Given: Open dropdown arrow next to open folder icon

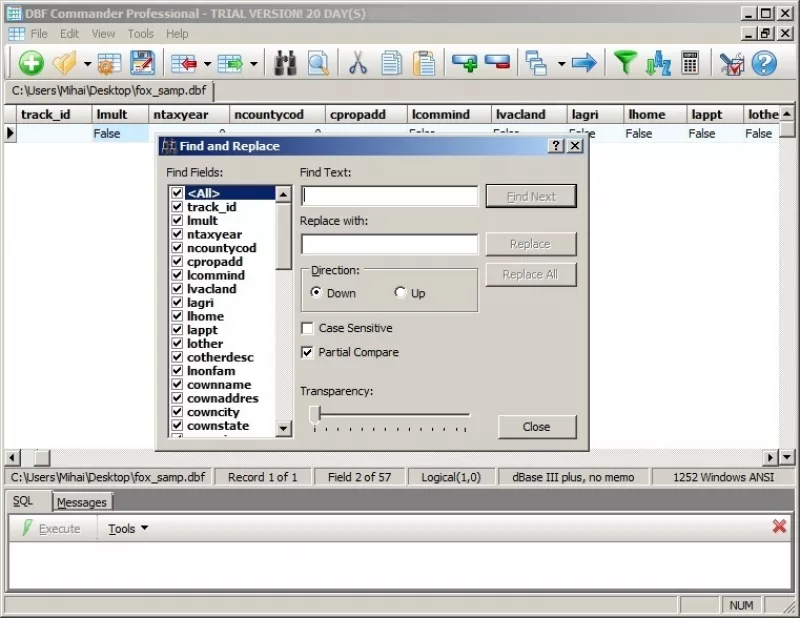Looking at the screenshot, I should pos(87,64).
